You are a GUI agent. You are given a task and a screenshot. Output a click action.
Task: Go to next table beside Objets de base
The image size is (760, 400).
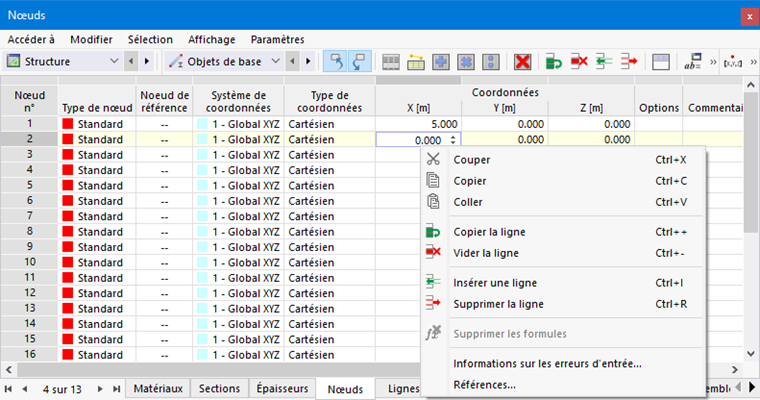[x=308, y=61]
